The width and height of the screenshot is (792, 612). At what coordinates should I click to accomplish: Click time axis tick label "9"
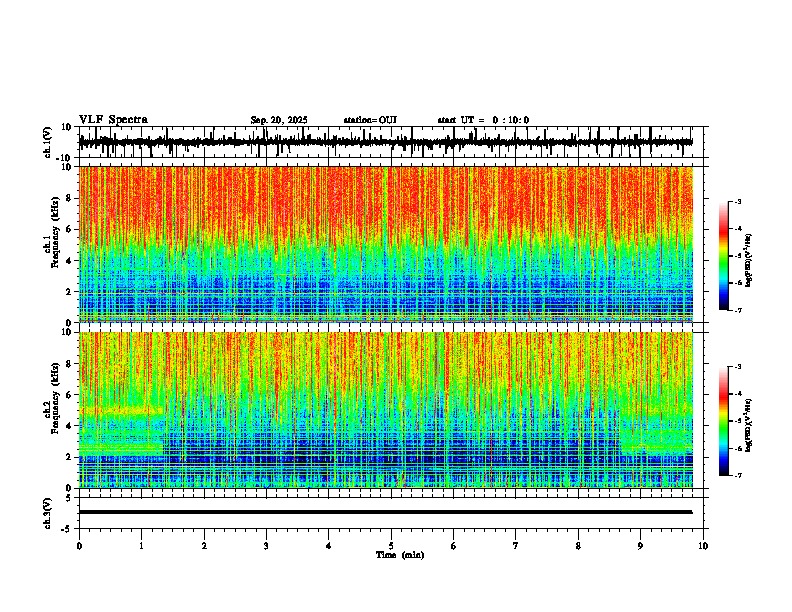[640, 546]
